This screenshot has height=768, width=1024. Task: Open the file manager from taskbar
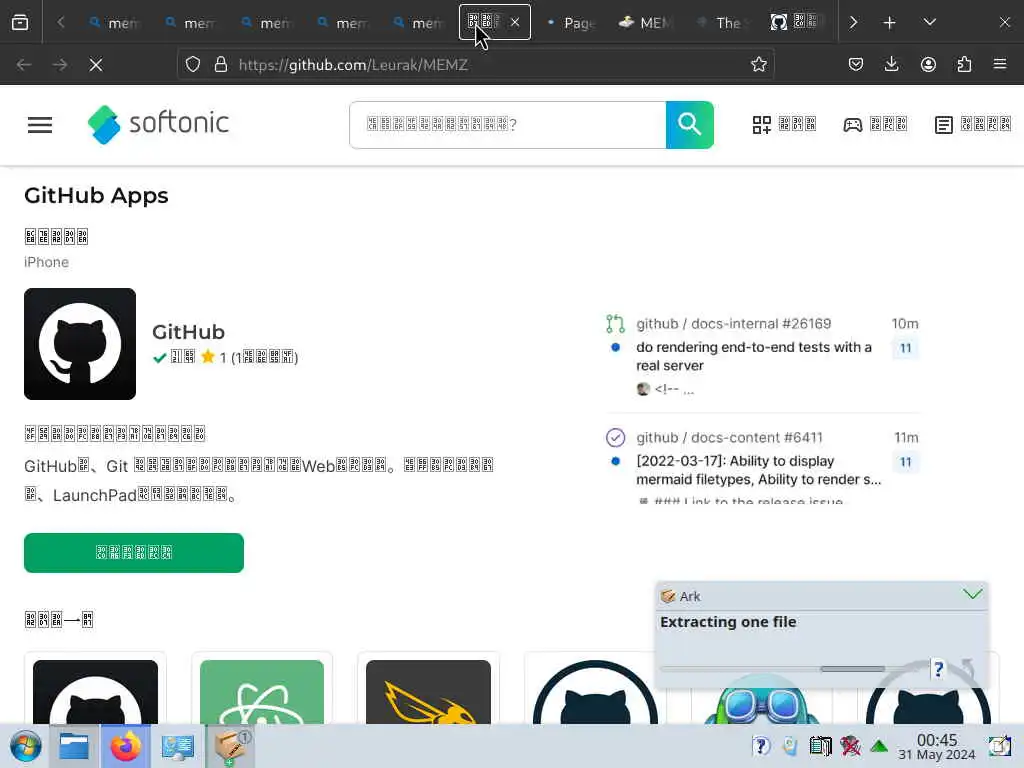[x=74, y=746]
